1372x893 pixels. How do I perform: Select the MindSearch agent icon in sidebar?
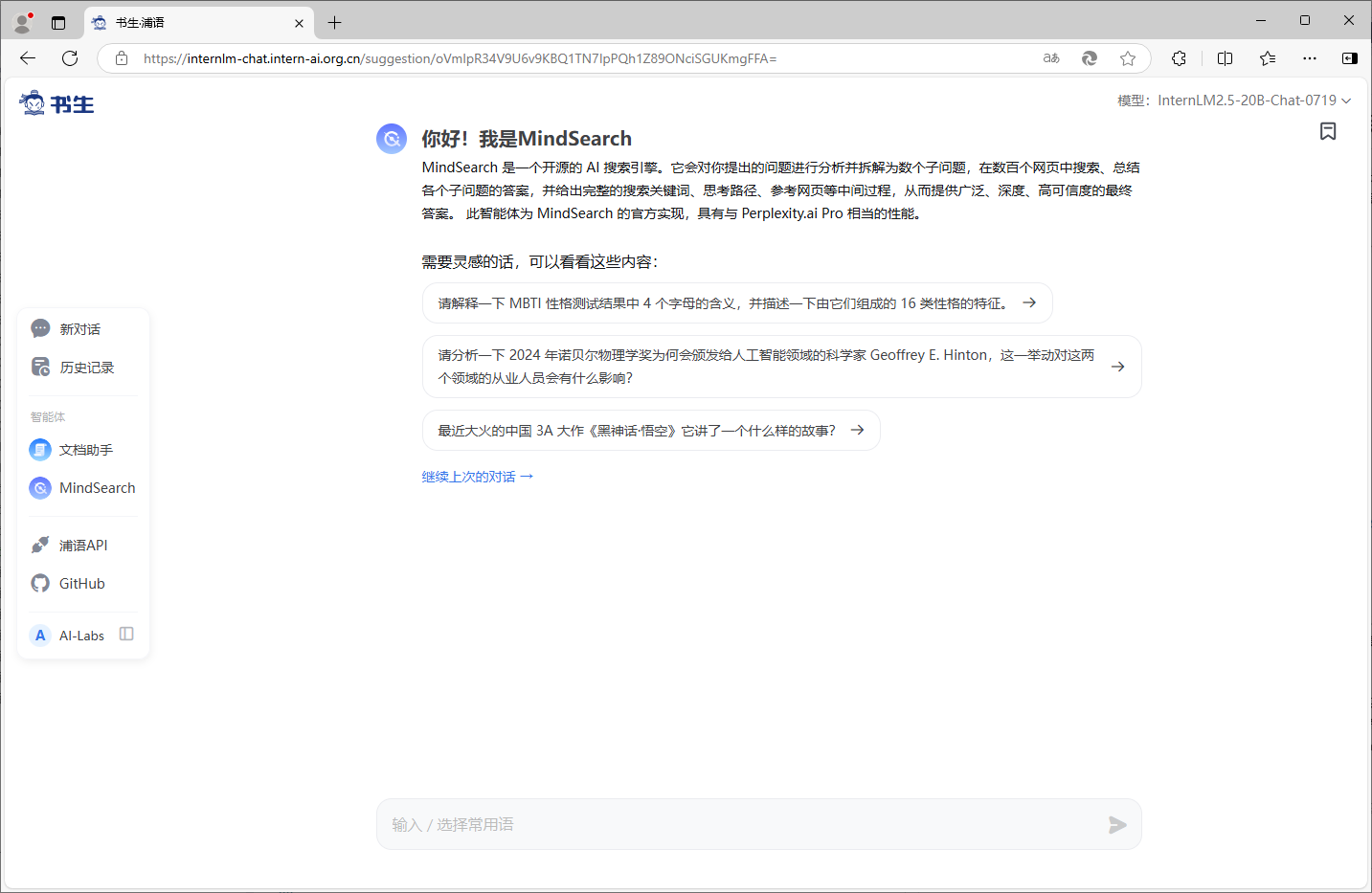(x=40, y=488)
